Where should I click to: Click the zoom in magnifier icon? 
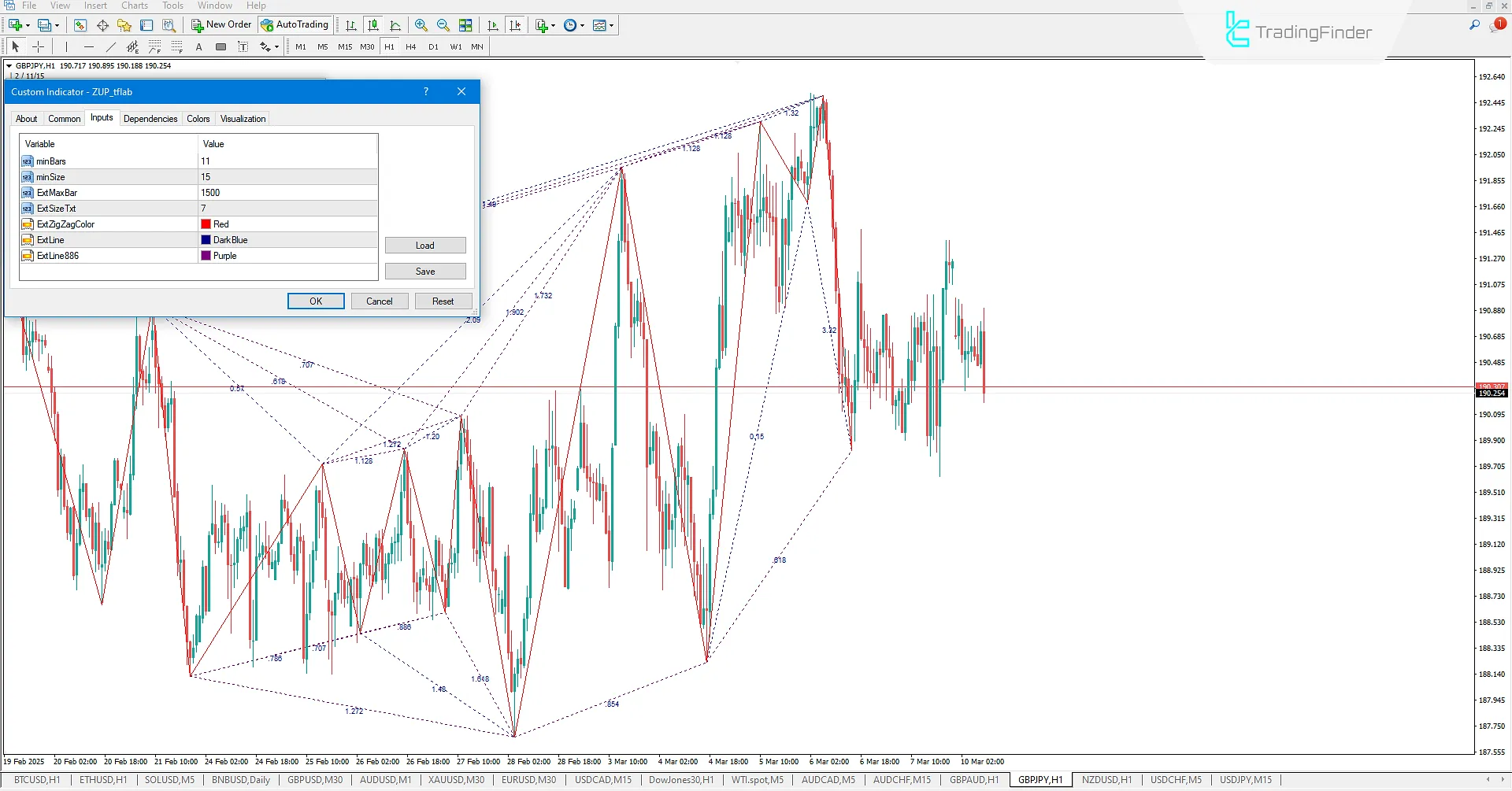[x=421, y=25]
